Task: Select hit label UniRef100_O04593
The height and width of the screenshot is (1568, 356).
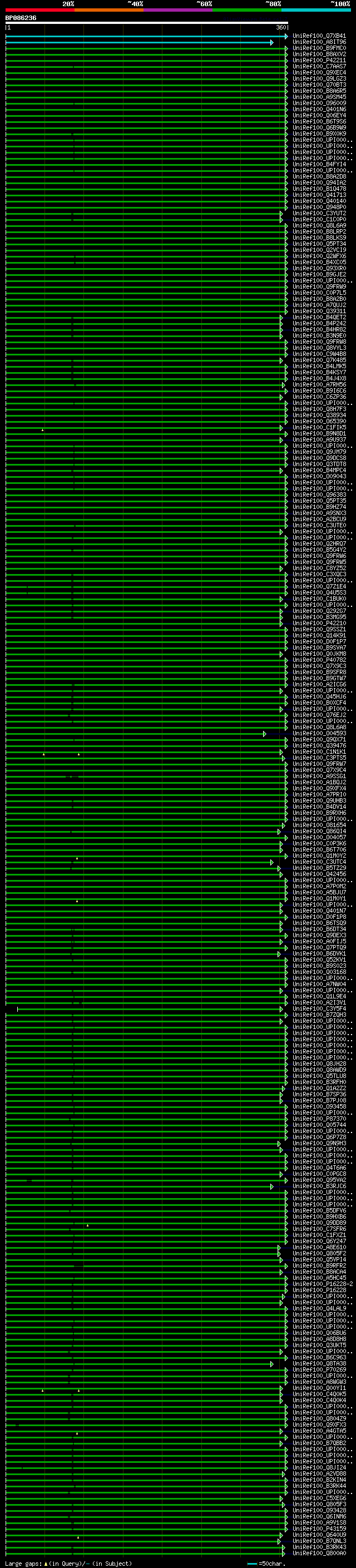Action: click(x=319, y=734)
